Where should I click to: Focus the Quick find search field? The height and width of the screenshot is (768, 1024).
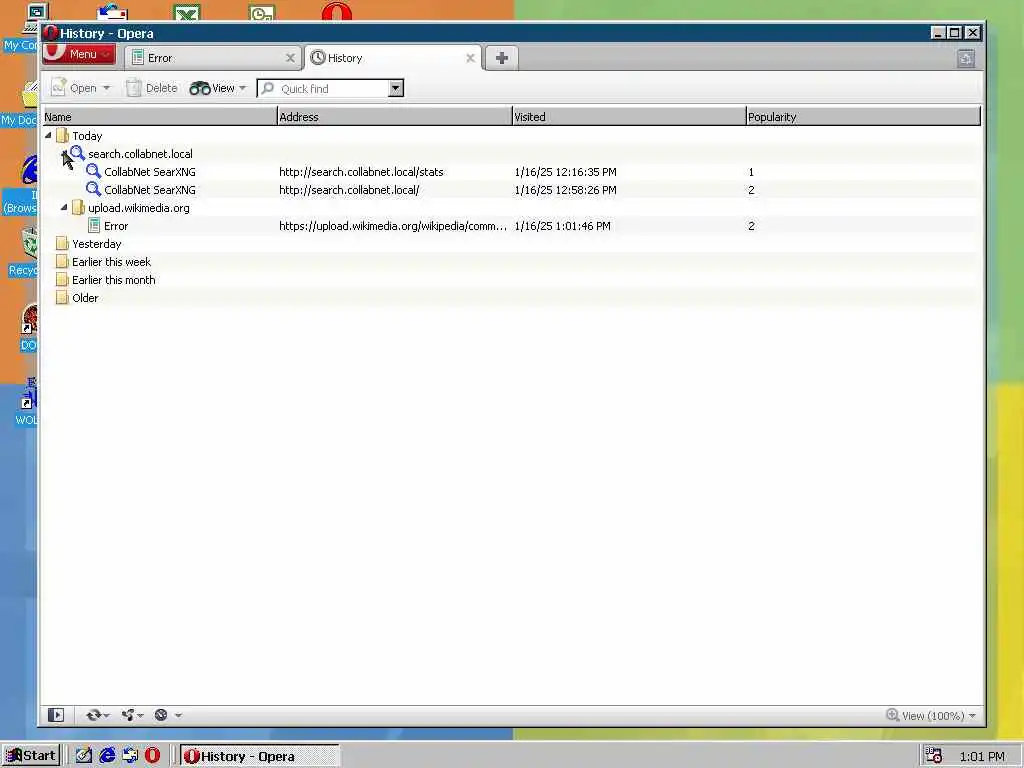[323, 89]
